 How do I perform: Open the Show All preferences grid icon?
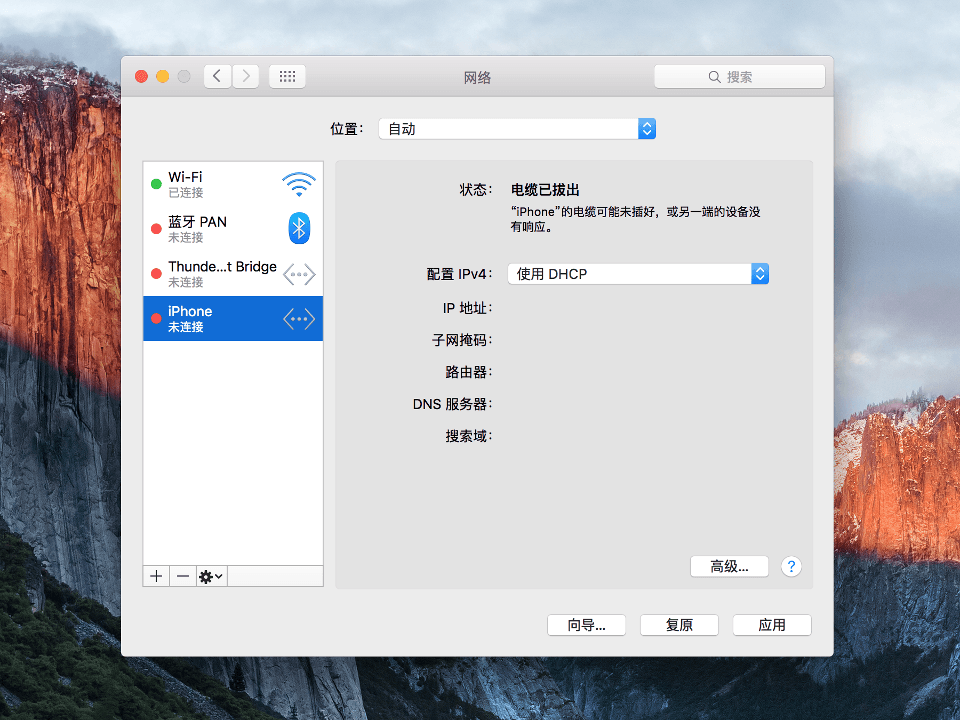pyautogui.click(x=287, y=76)
